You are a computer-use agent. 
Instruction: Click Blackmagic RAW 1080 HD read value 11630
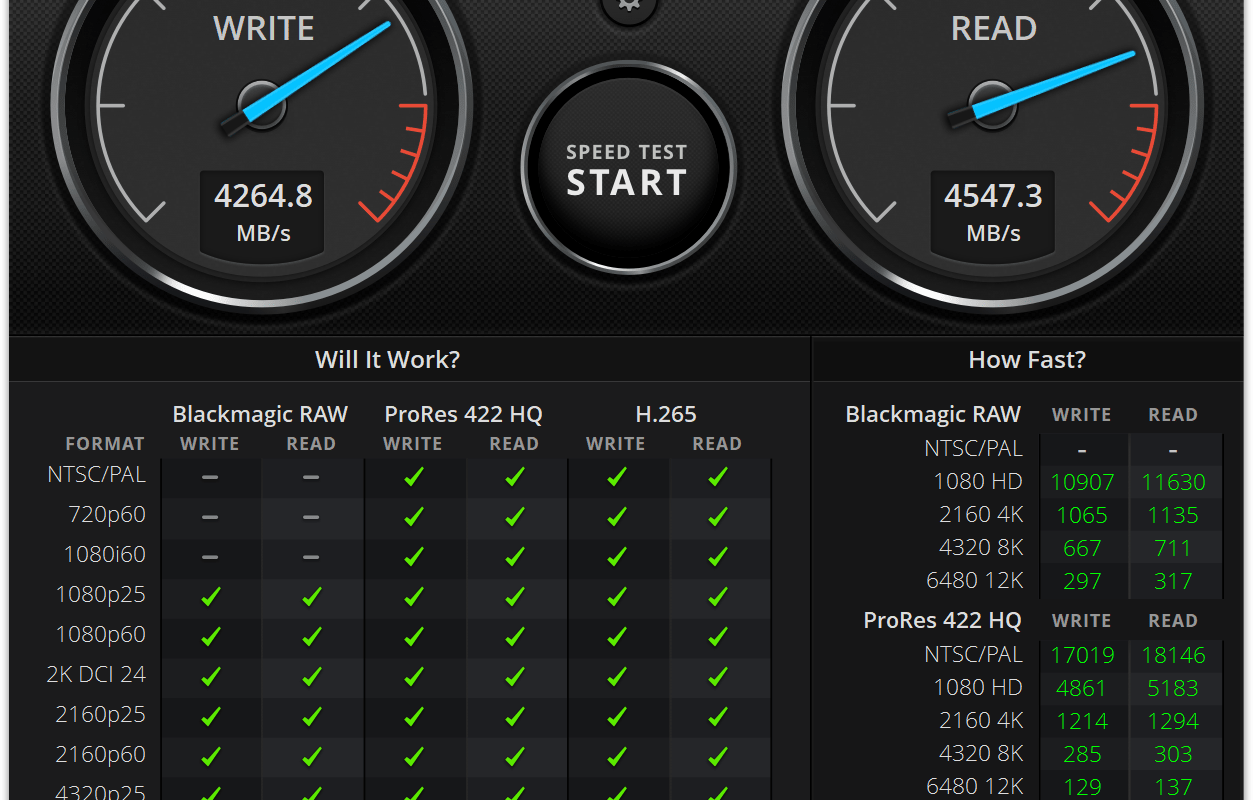pos(1174,482)
